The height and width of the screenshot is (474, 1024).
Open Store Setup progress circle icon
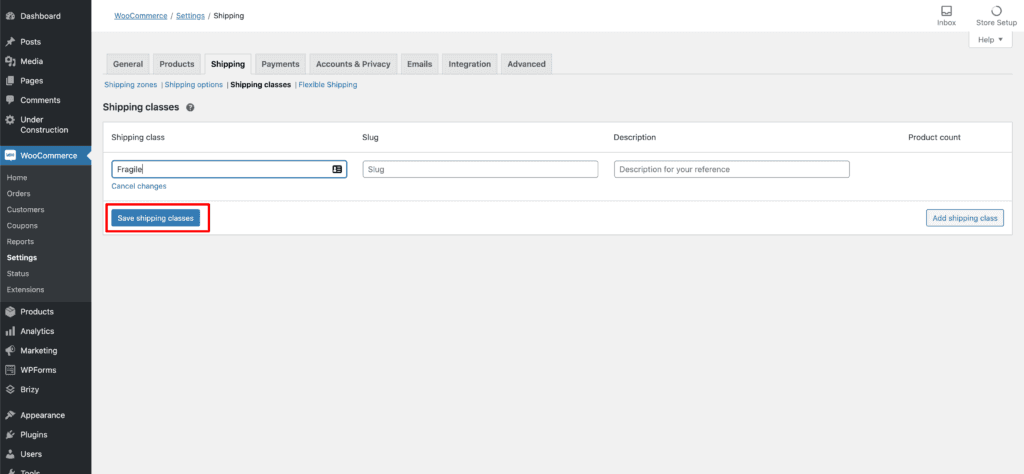[x=996, y=11]
